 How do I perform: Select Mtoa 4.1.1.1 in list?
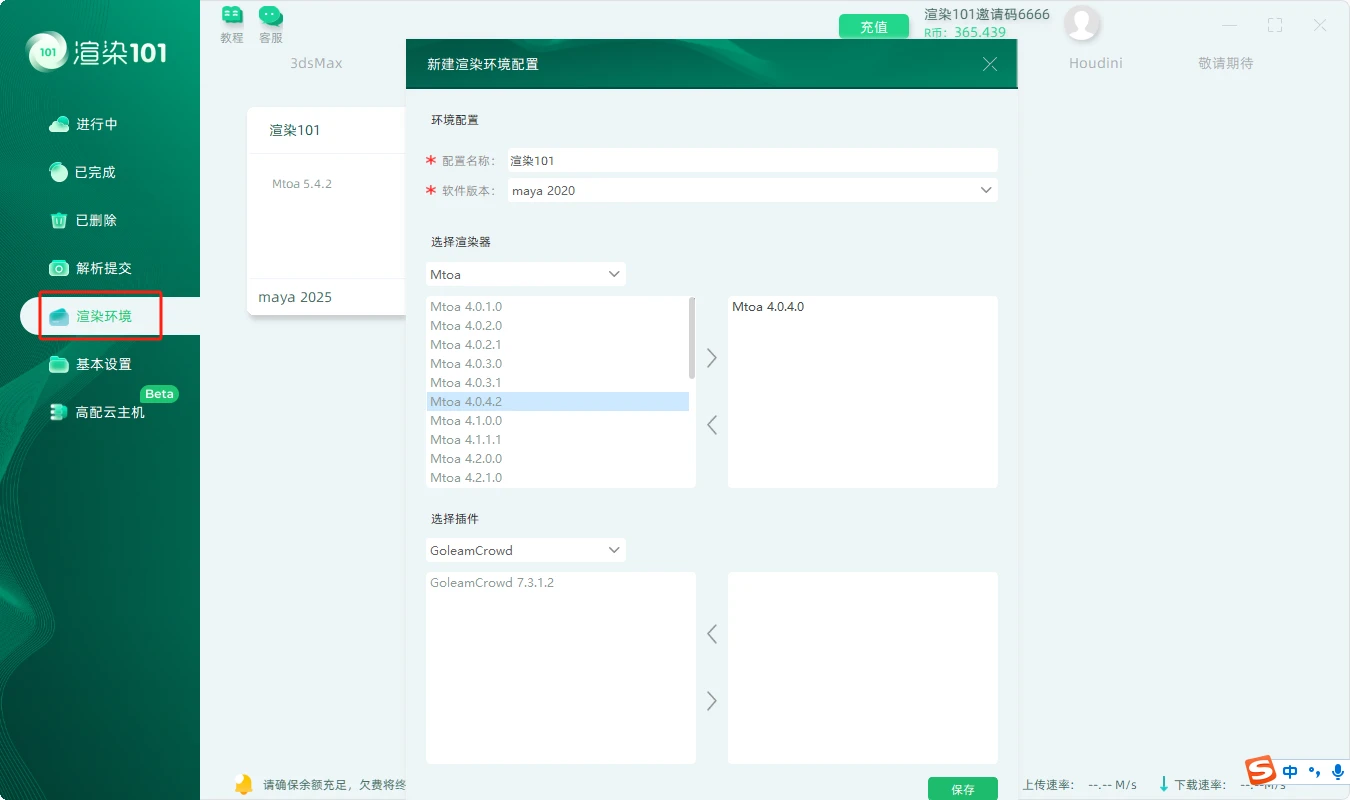(x=558, y=440)
